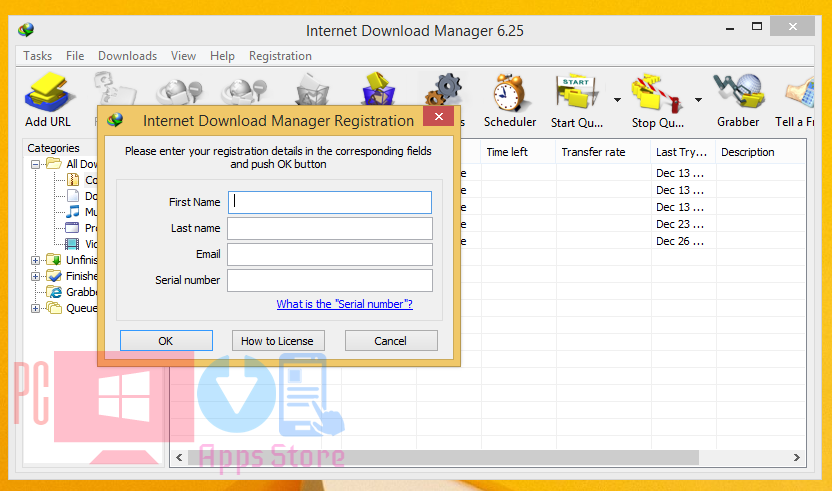
Task: Select the Compressed category archive icon
Action: pyautogui.click(x=73, y=180)
